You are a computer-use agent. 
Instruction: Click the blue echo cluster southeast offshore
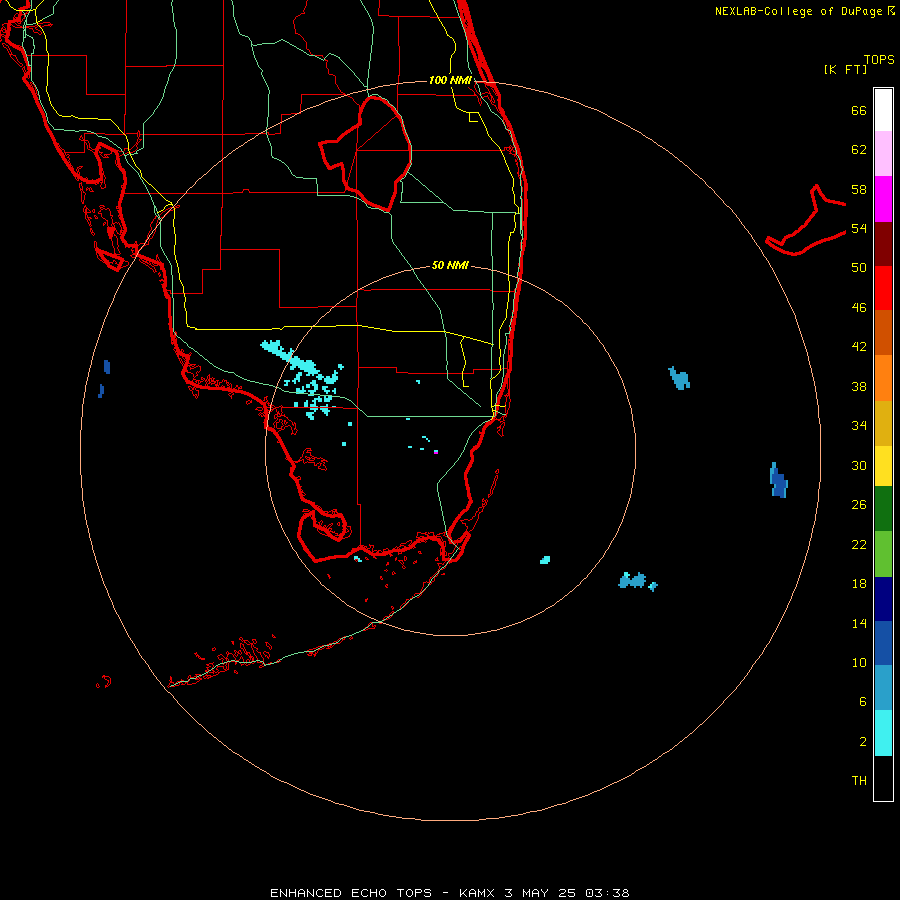[x=637, y=581]
